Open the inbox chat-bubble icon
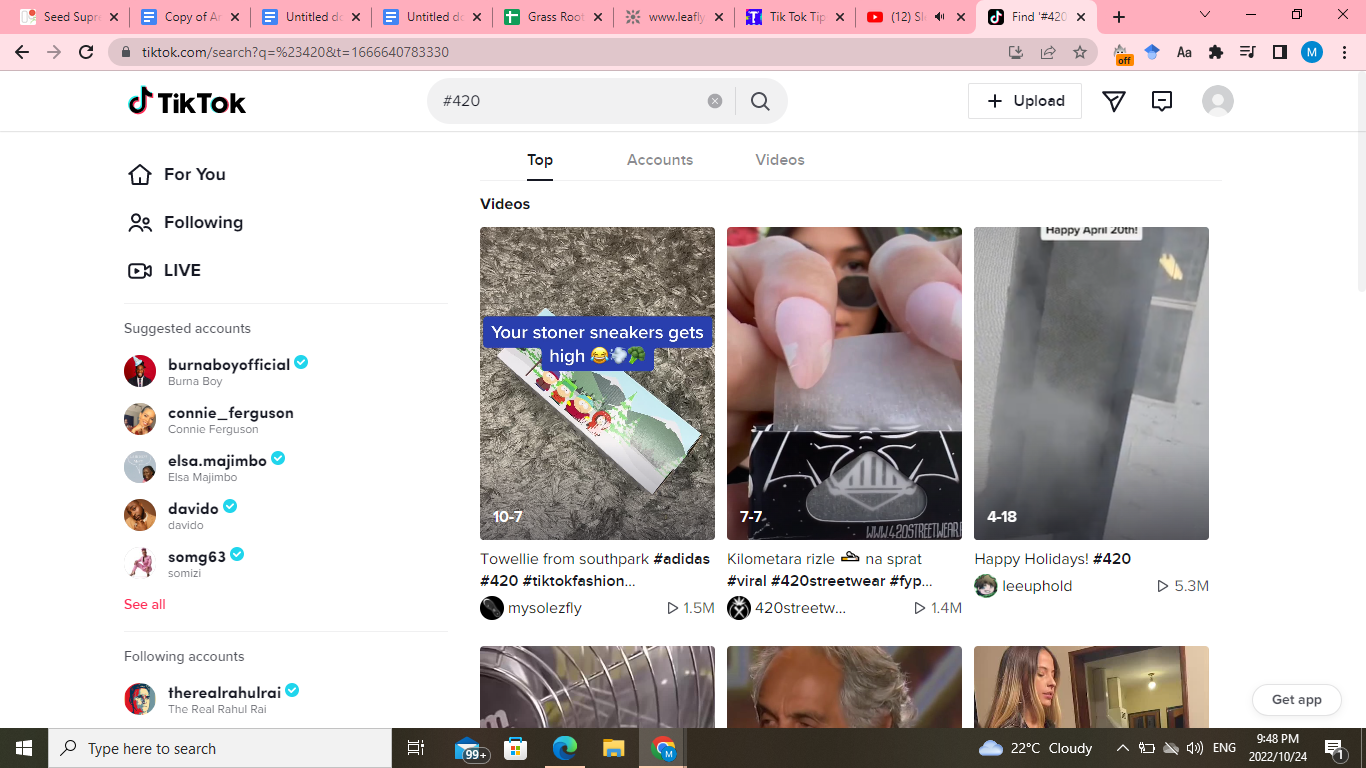The height and width of the screenshot is (768, 1366). 1162,101
